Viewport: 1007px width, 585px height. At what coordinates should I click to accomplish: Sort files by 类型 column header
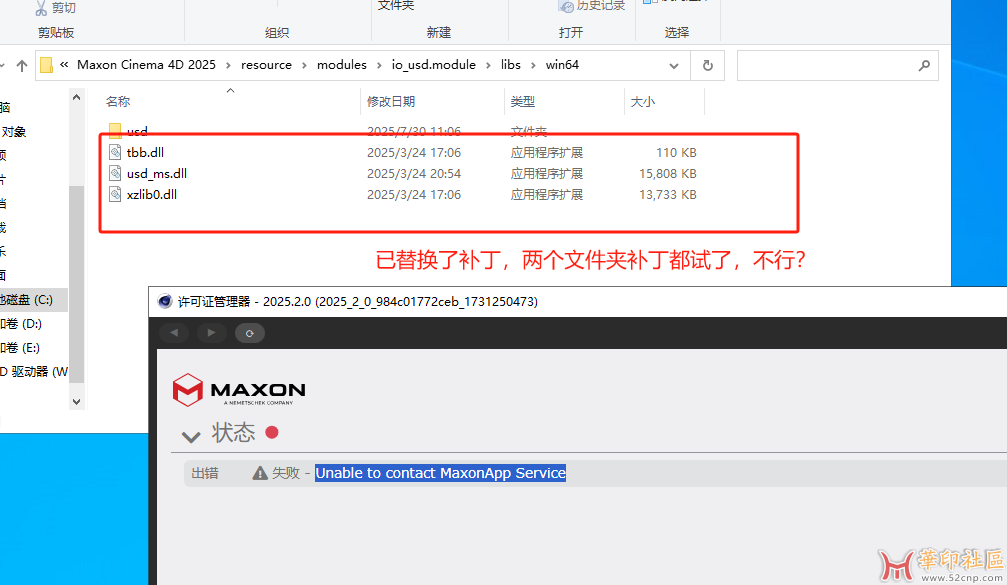click(523, 101)
